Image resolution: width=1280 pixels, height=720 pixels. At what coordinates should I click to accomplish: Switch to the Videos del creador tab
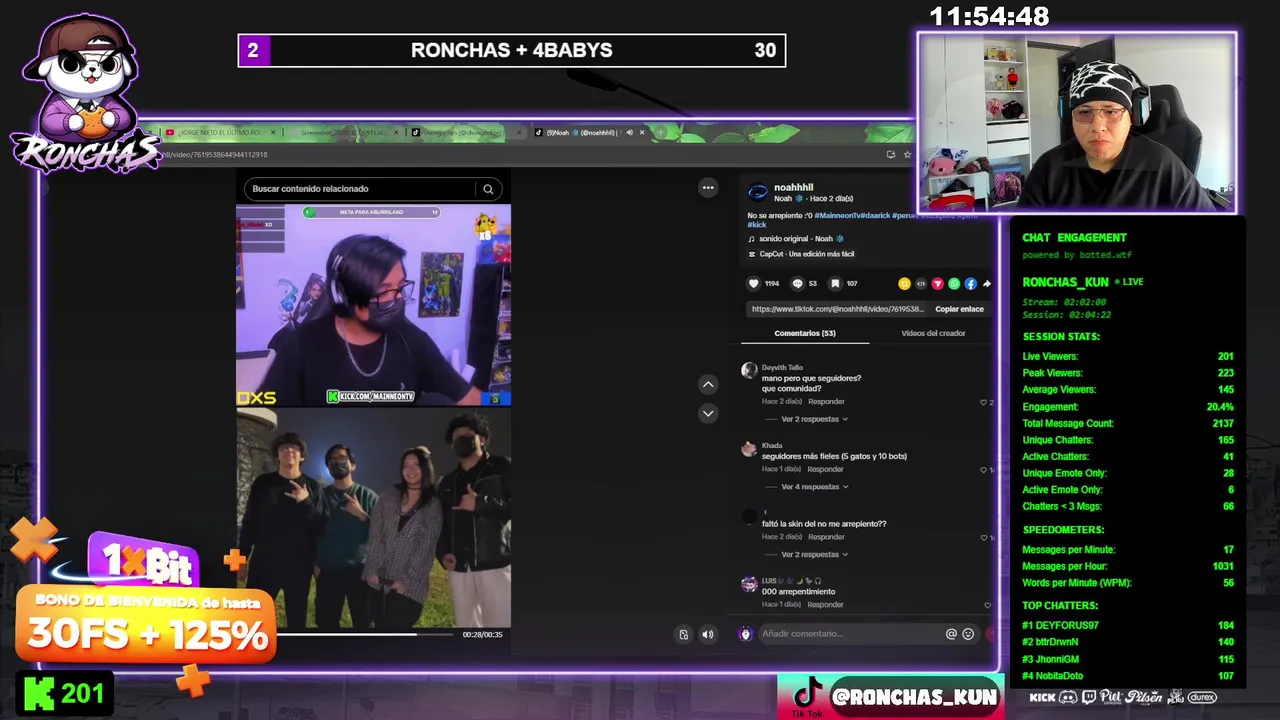pyautogui.click(x=933, y=333)
